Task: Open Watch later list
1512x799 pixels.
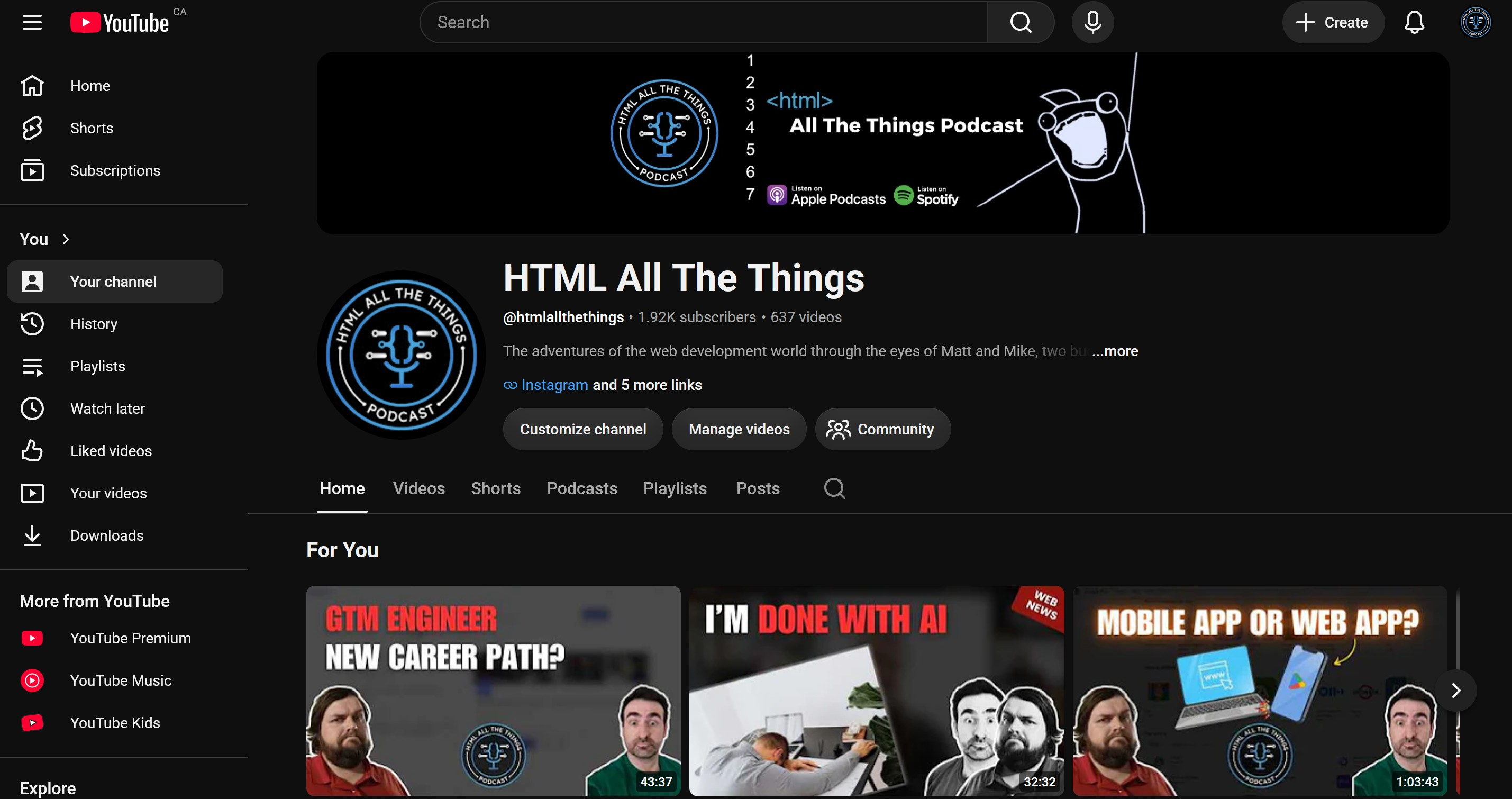Action: click(x=114, y=408)
